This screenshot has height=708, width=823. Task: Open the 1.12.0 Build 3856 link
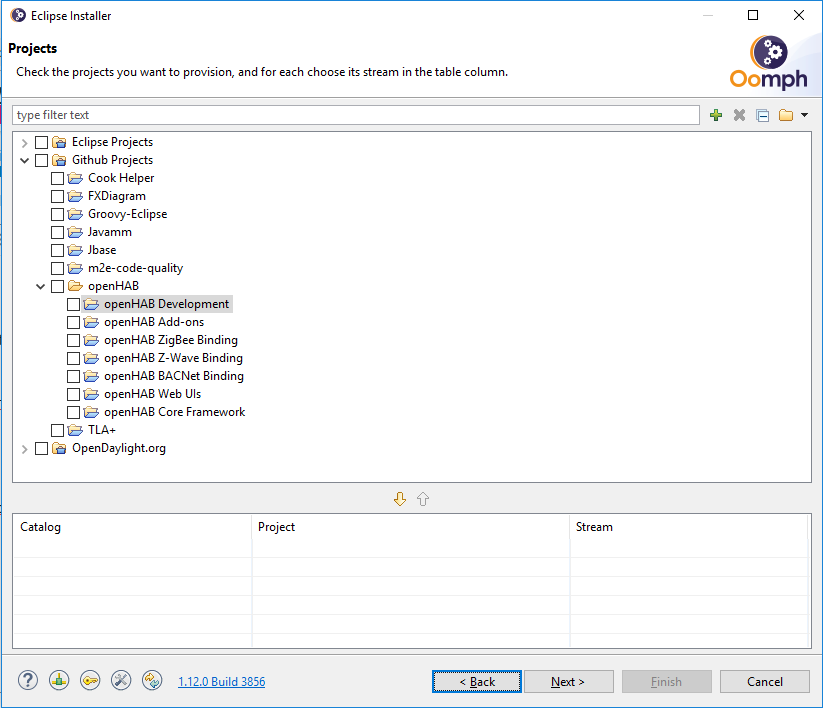221,681
